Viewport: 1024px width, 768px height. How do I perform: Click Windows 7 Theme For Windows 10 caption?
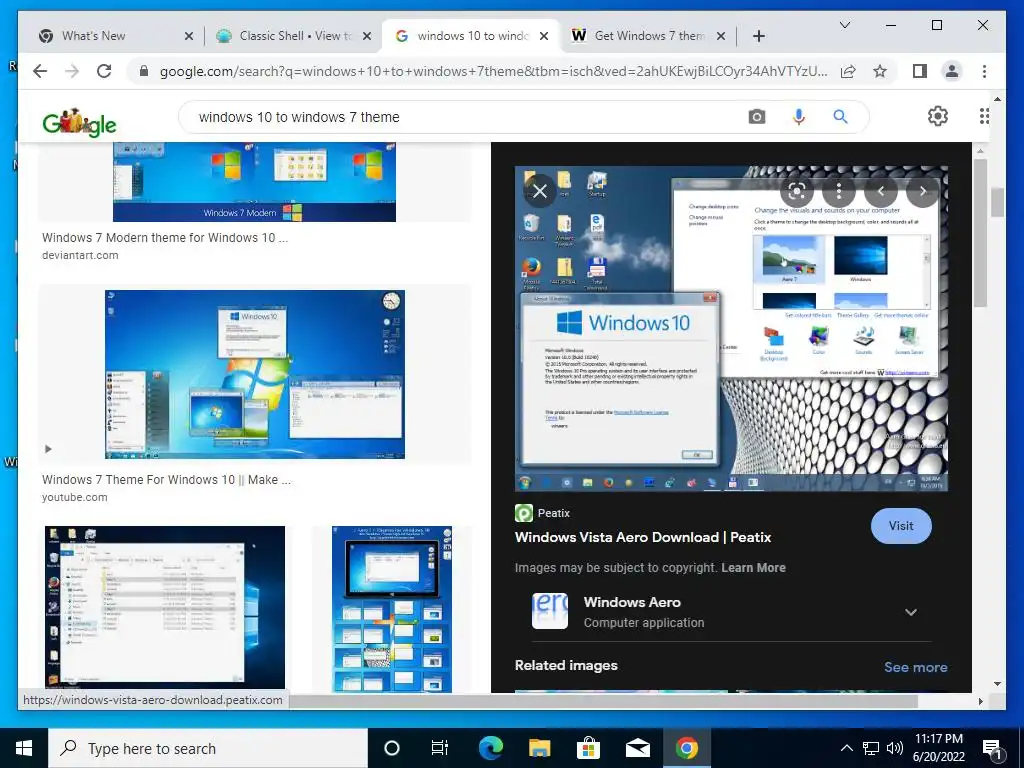point(167,479)
